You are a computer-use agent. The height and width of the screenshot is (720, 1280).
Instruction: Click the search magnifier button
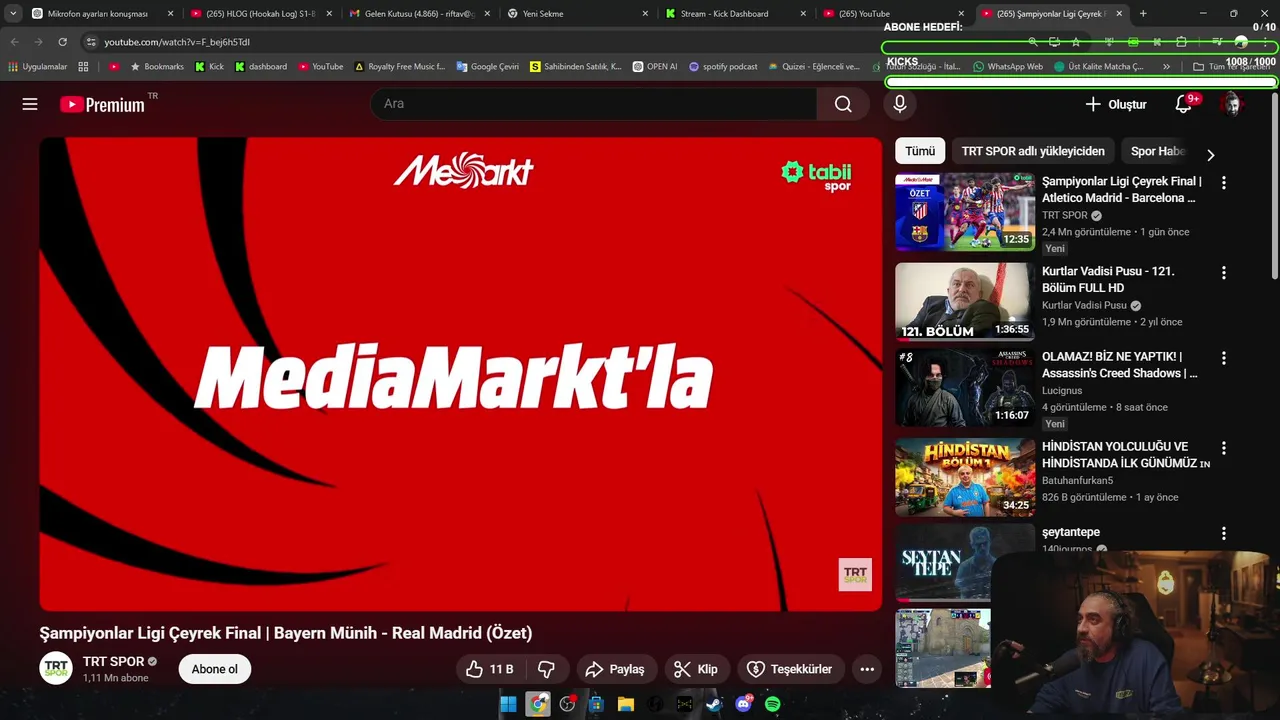pyautogui.click(x=843, y=104)
